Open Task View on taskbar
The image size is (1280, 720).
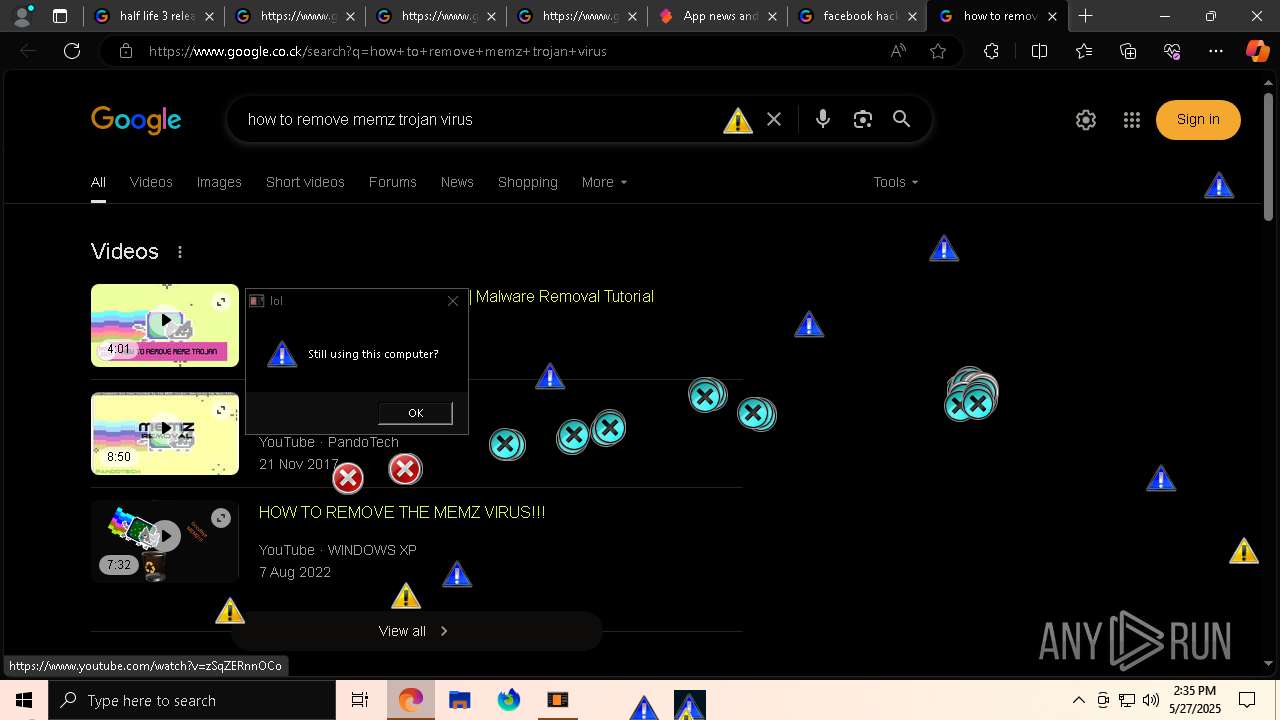tap(360, 700)
